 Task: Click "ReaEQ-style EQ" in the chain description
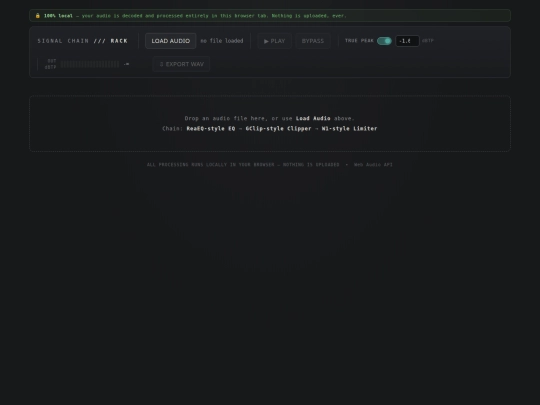(x=211, y=128)
